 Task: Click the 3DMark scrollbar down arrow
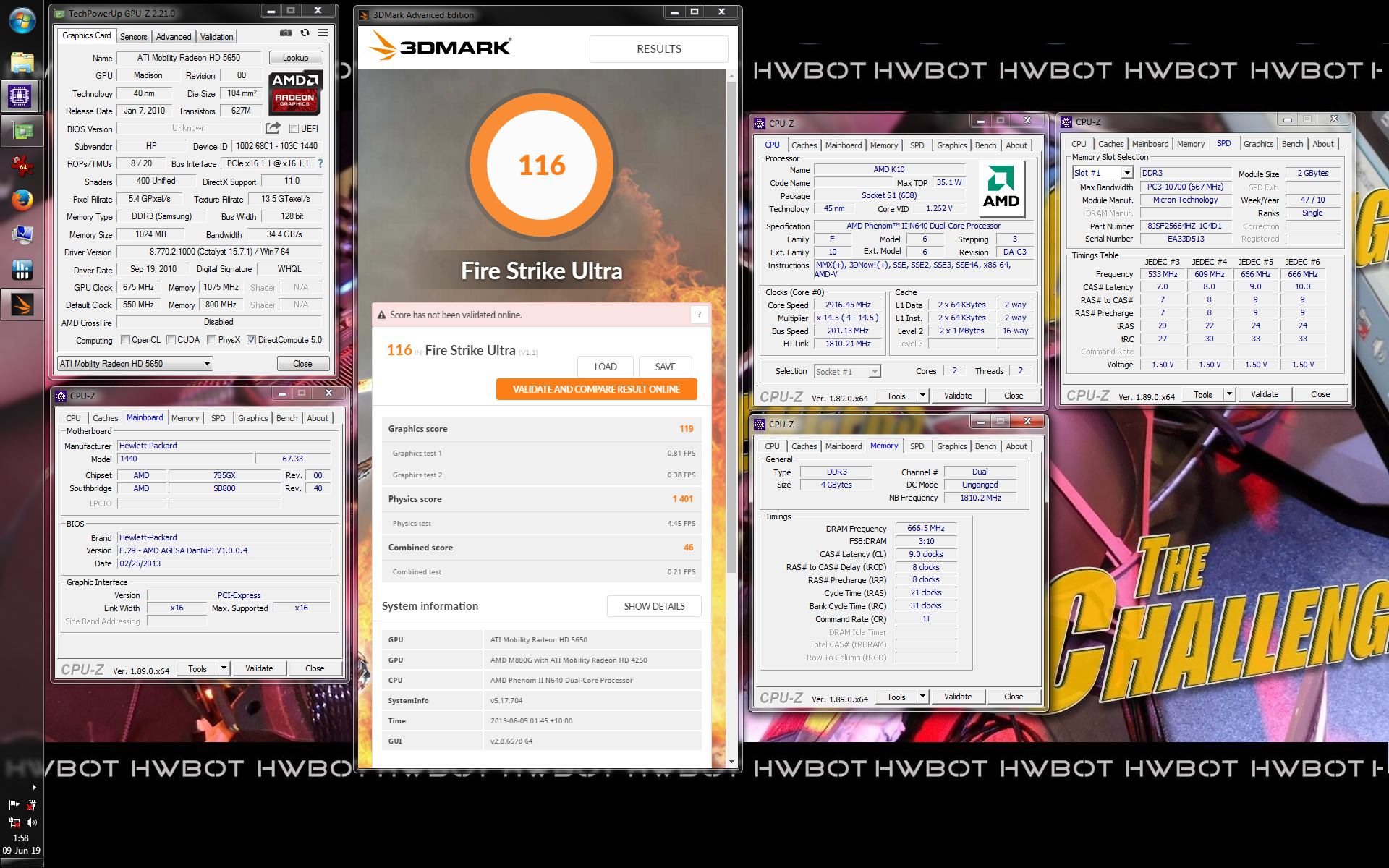point(731,762)
